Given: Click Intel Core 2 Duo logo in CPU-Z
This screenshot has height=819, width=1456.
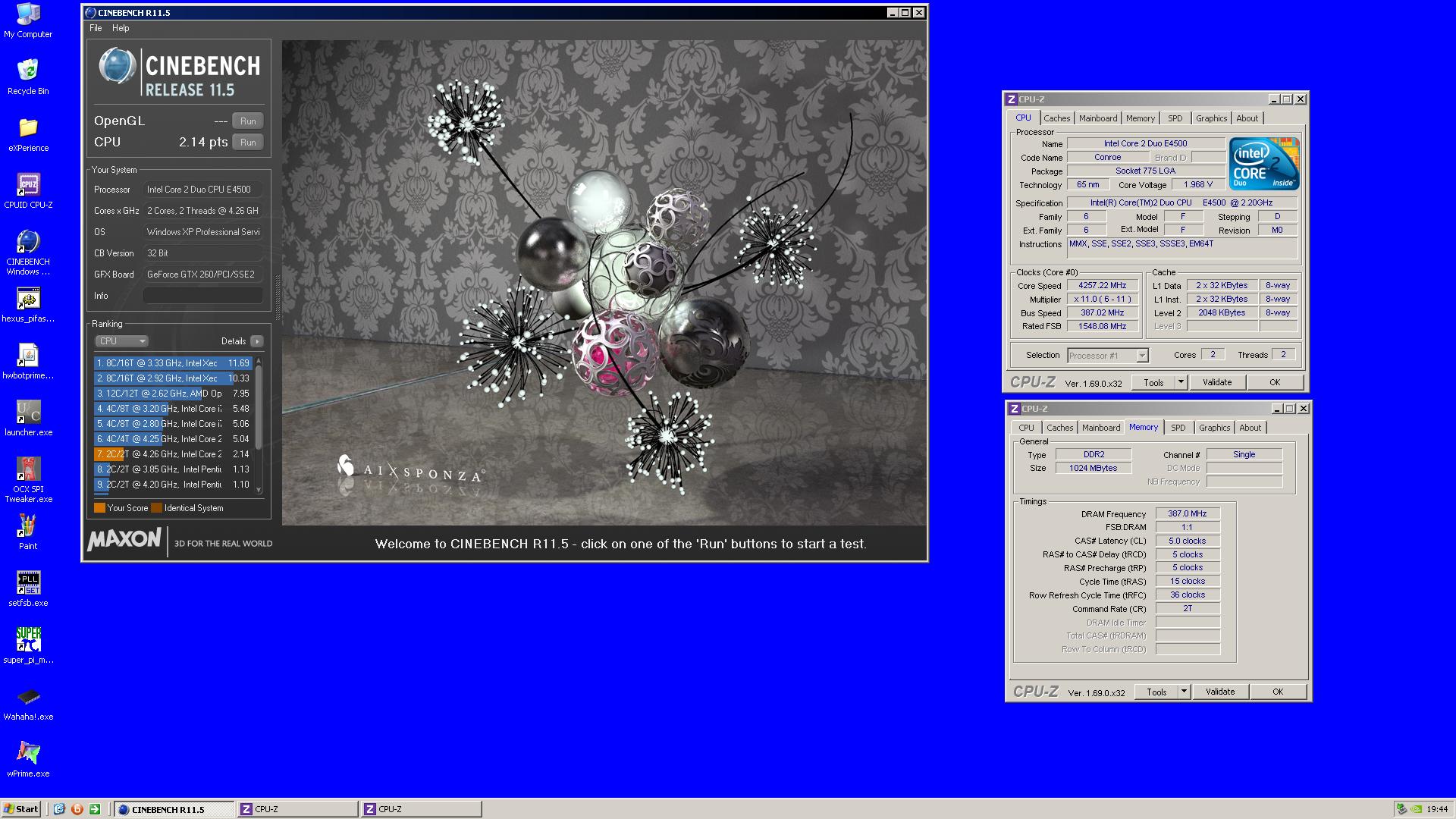Looking at the screenshot, I should [x=1264, y=164].
